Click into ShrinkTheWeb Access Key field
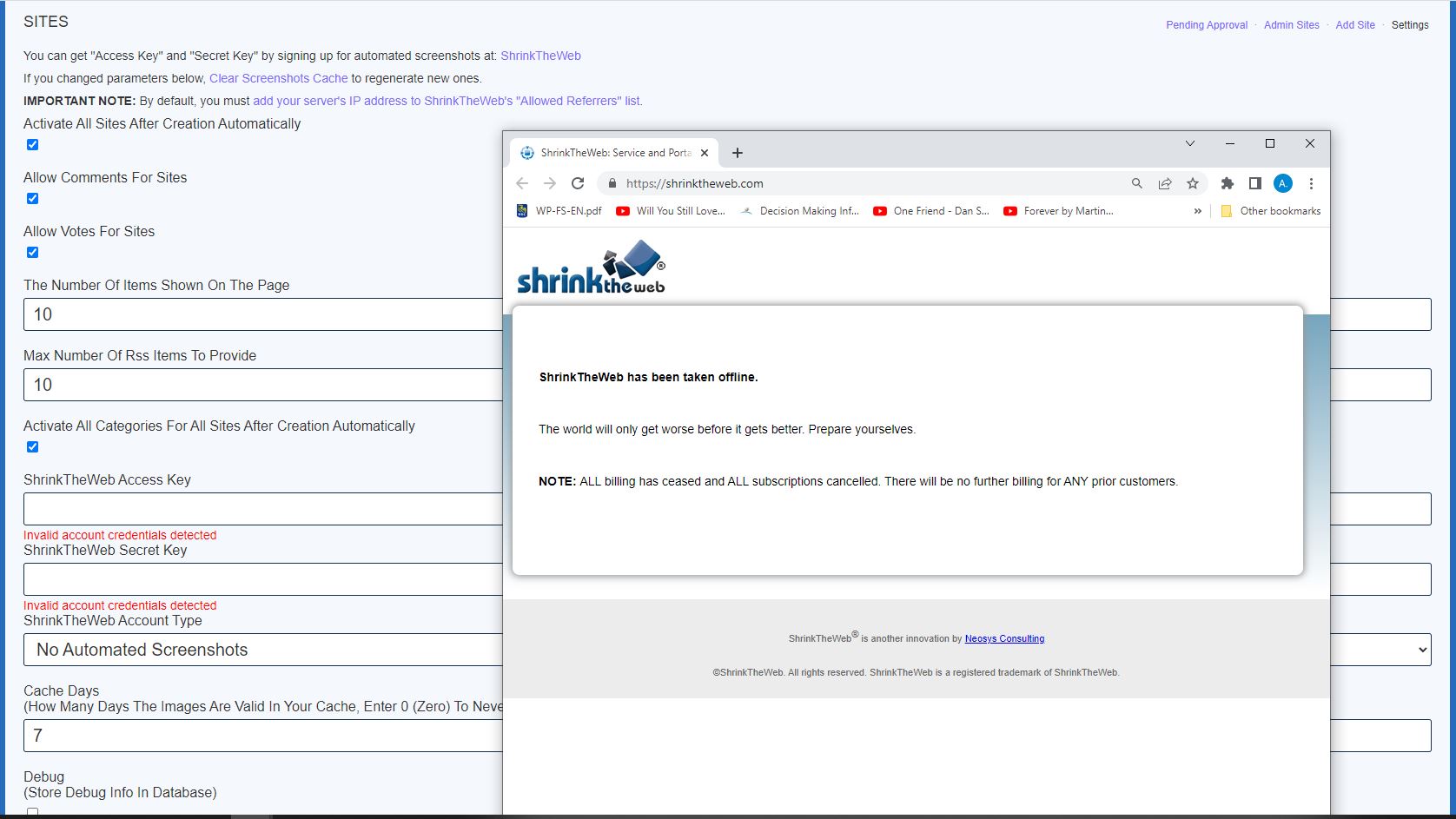The image size is (1456, 819). (261, 509)
